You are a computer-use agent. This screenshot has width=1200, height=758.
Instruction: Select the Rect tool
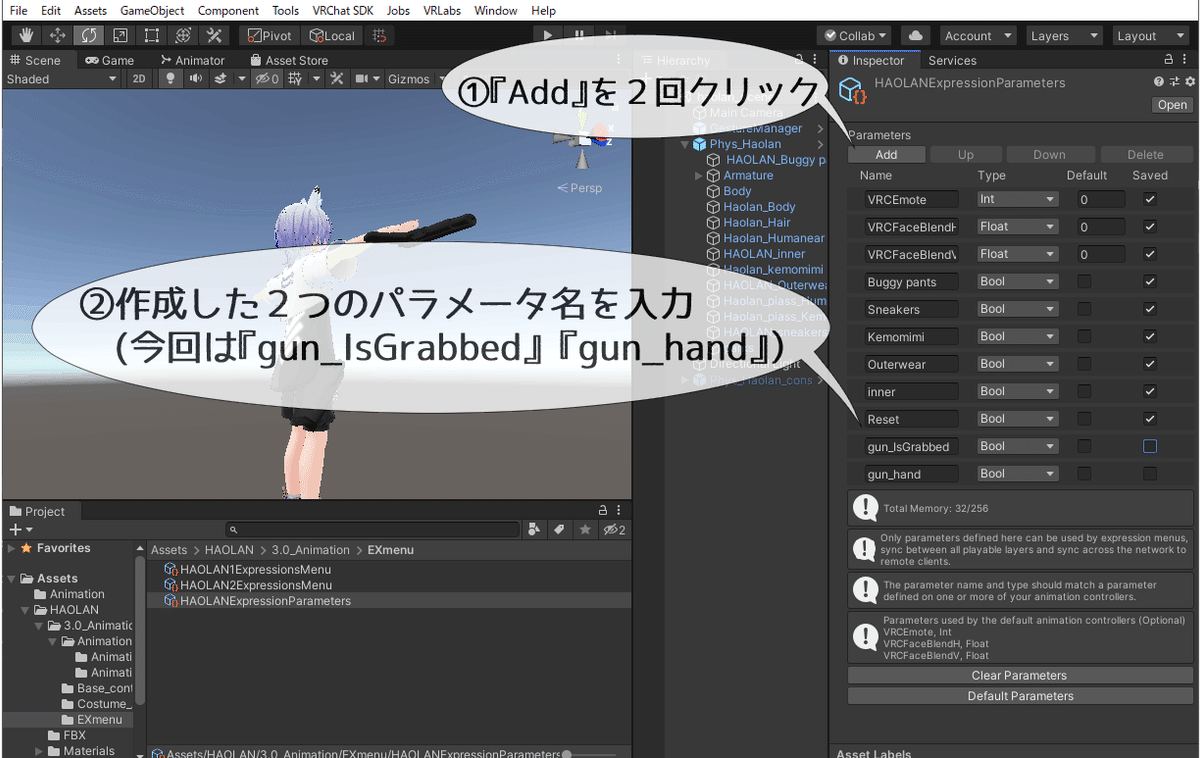click(151, 35)
